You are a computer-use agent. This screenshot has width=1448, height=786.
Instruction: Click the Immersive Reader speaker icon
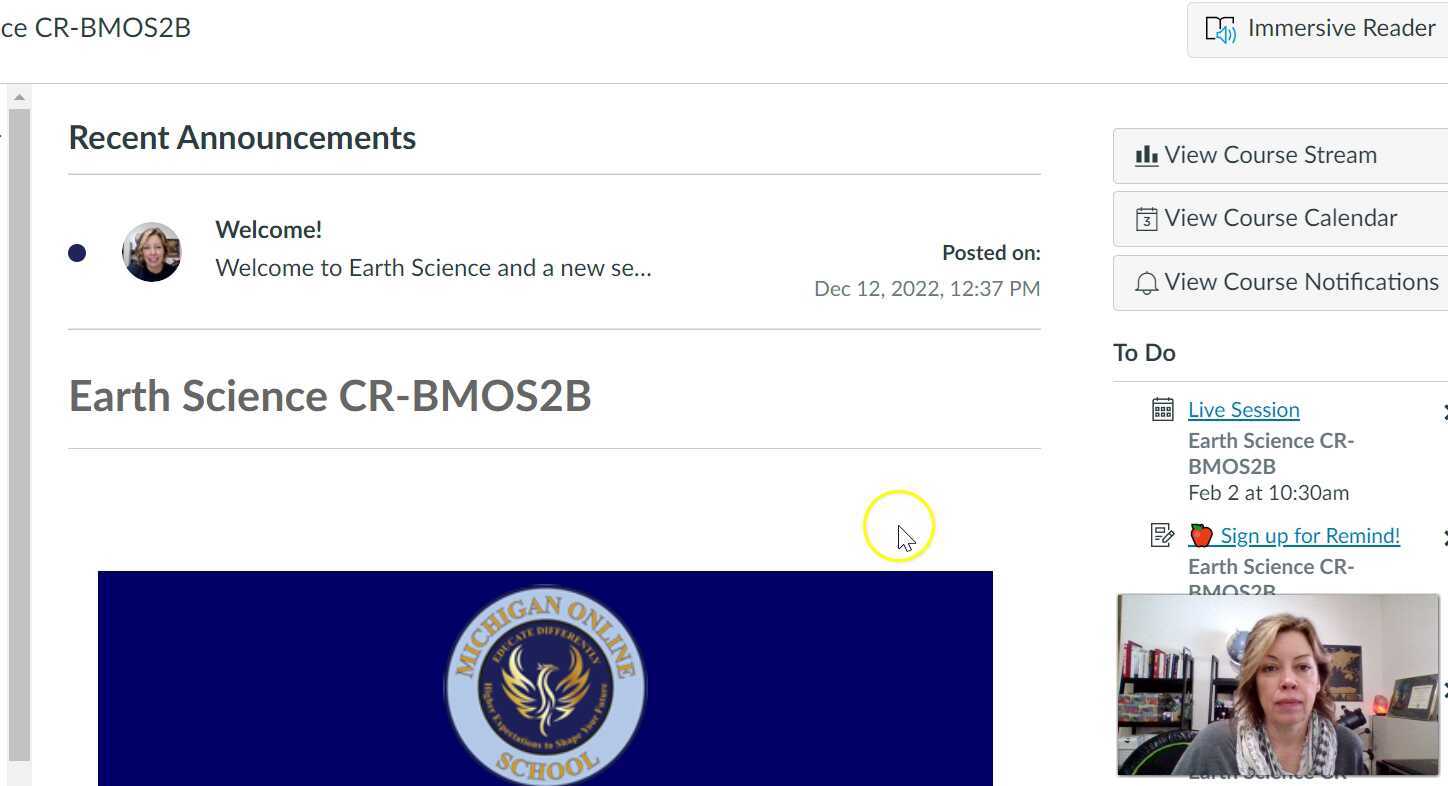point(1221,29)
